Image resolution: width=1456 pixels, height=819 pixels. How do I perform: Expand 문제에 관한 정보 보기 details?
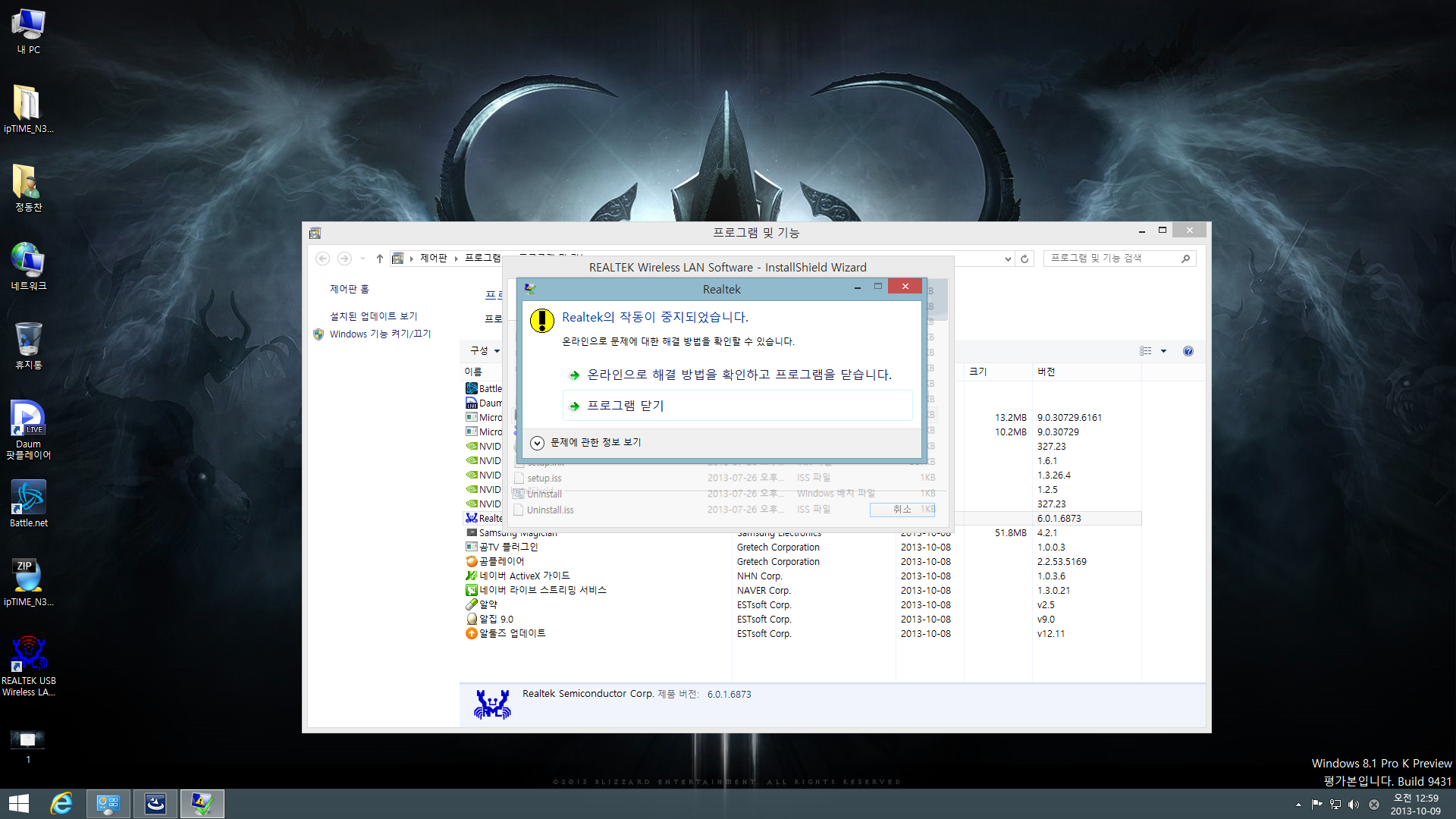point(585,442)
